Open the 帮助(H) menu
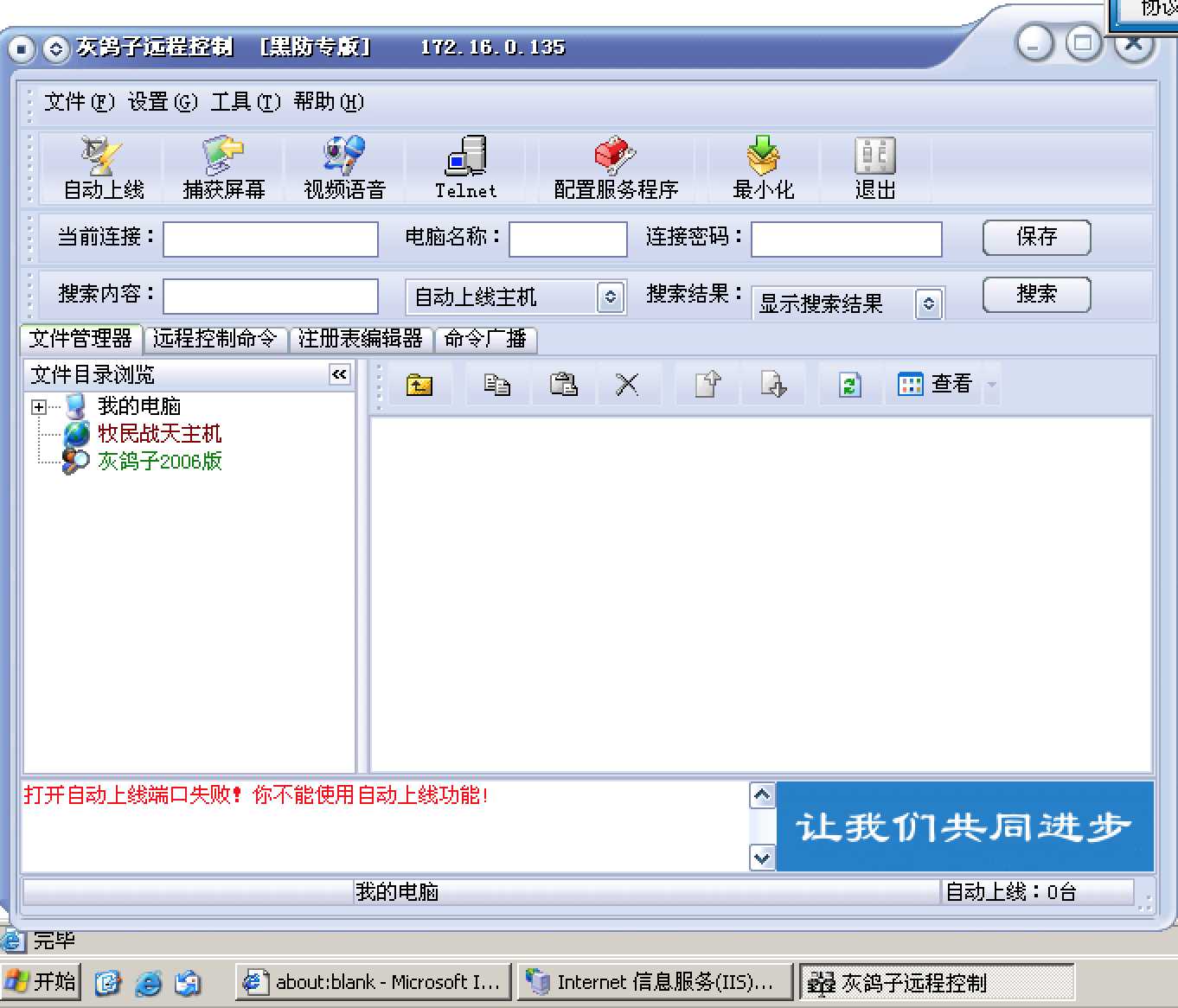 click(329, 102)
